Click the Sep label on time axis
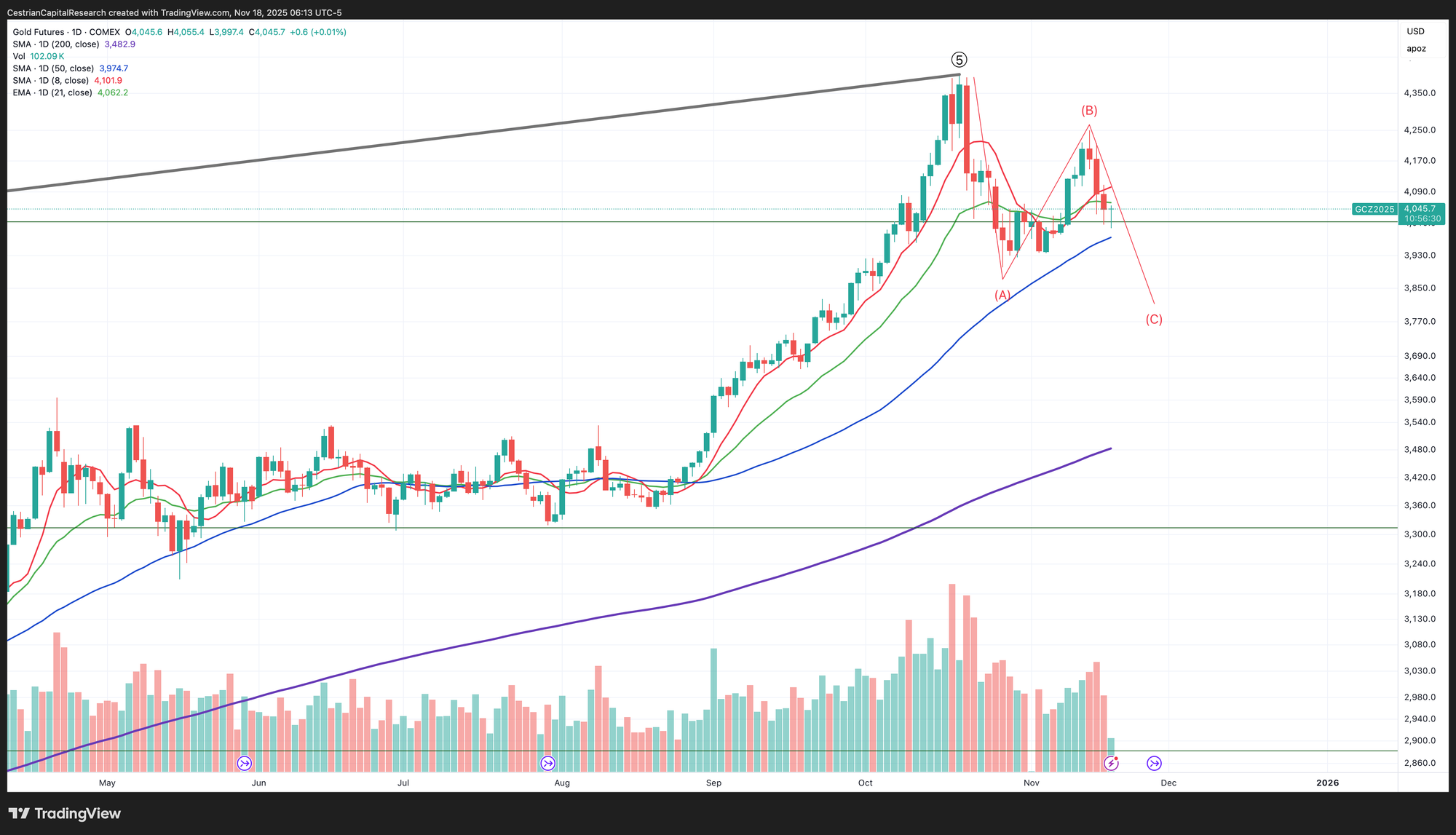Image resolution: width=1456 pixels, height=835 pixels. [x=713, y=783]
